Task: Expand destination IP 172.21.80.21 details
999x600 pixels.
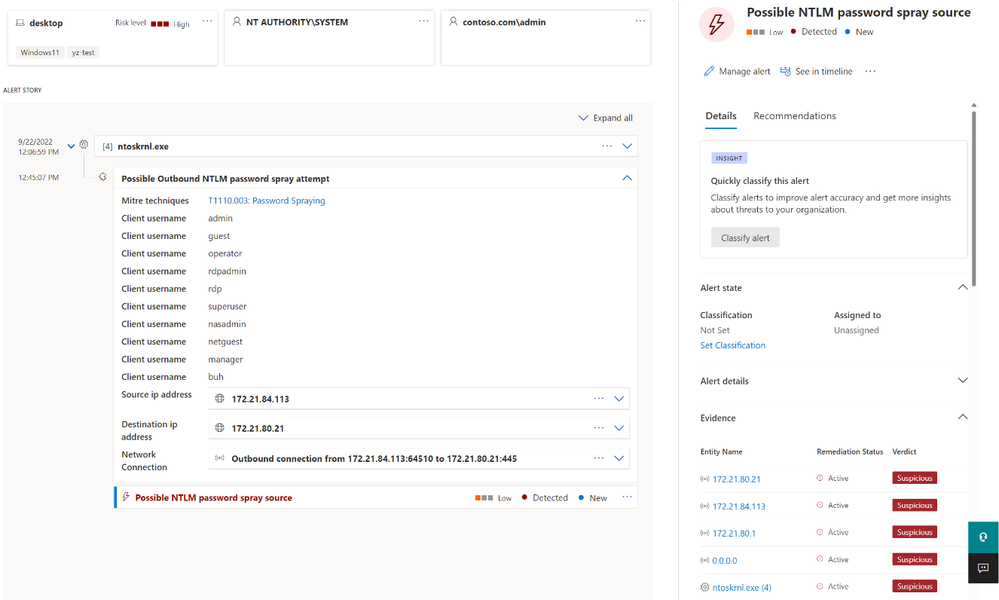Action: click(619, 428)
